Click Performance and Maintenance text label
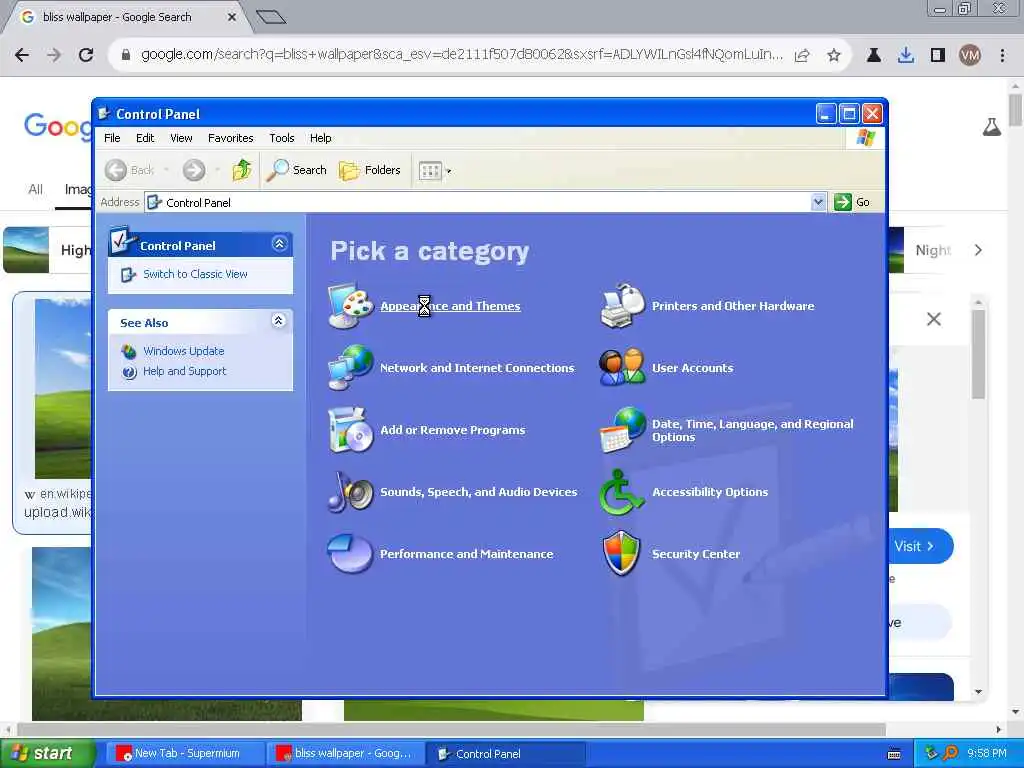 pyautogui.click(x=466, y=554)
